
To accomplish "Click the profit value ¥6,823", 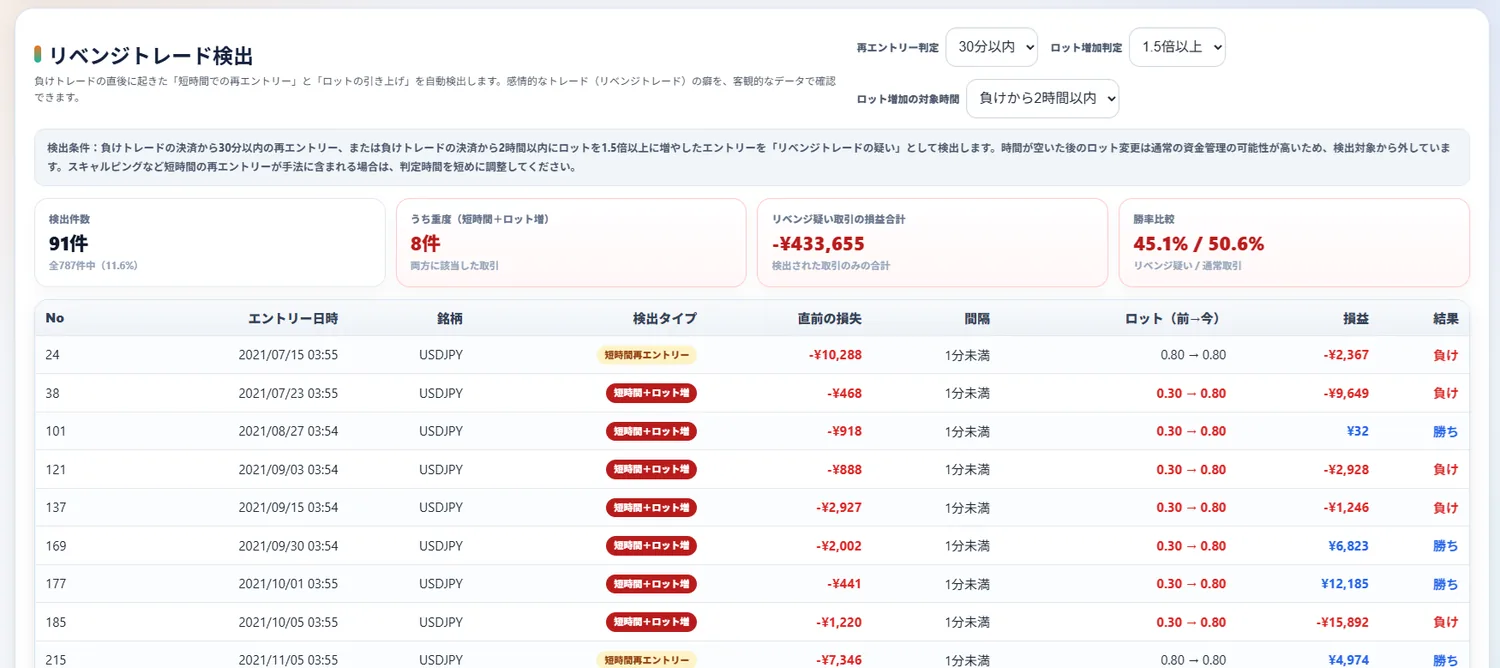I will point(1348,546).
